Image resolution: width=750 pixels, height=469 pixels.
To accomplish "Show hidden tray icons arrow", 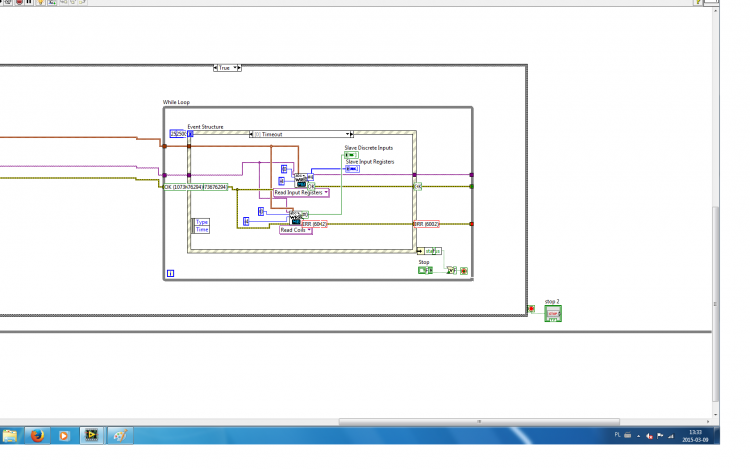I will click(639, 436).
